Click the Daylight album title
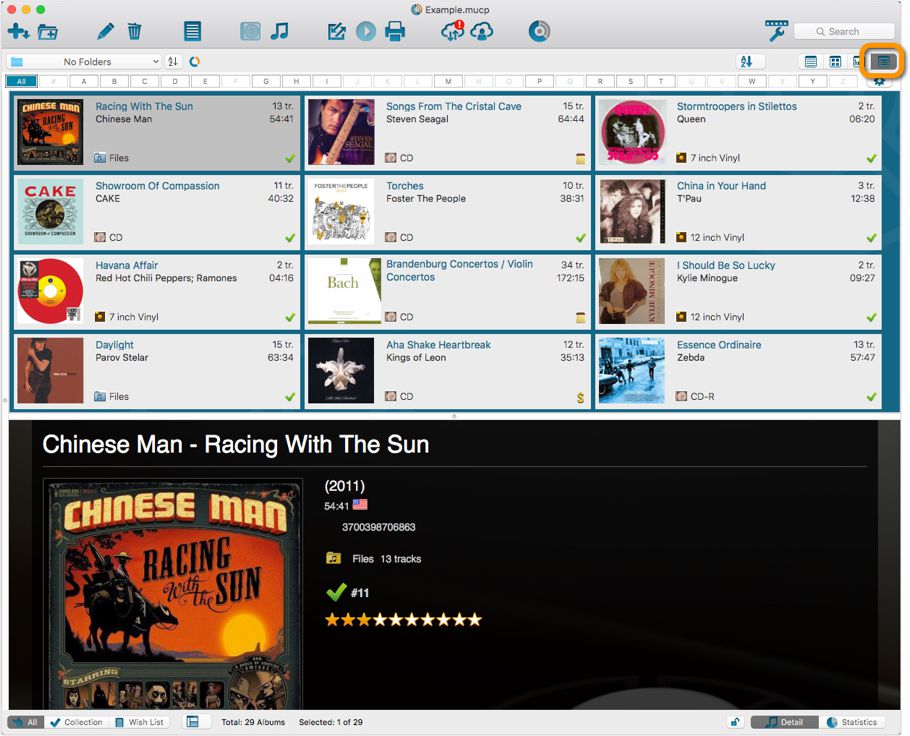 tap(114, 345)
